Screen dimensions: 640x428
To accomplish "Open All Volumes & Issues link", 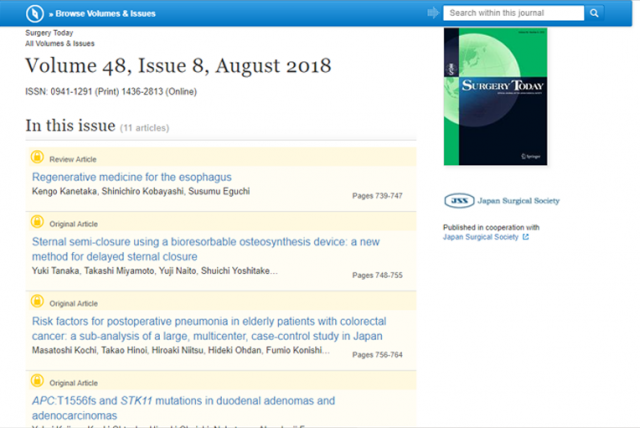I will (60, 44).
